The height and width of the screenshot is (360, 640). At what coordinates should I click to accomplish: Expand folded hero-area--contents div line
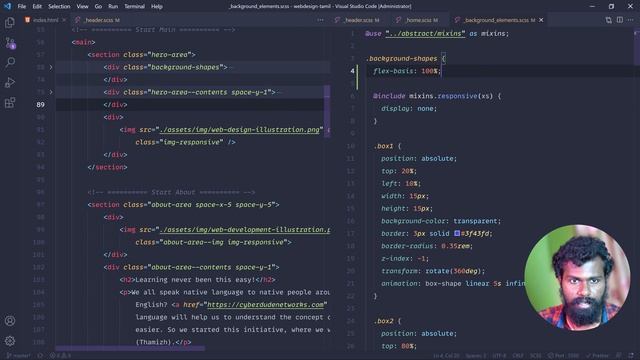(x=51, y=92)
